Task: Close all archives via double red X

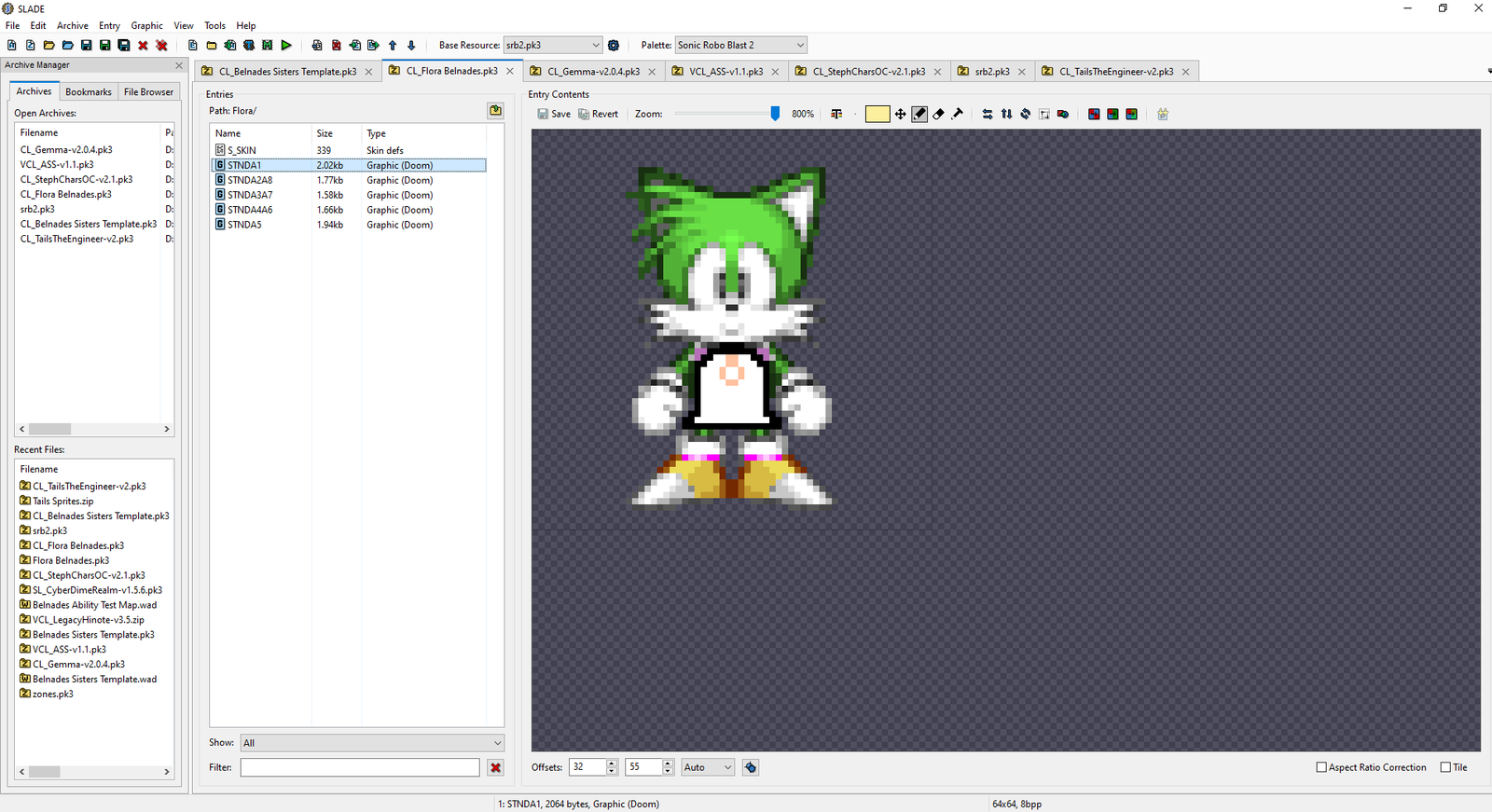Action: coord(161,45)
